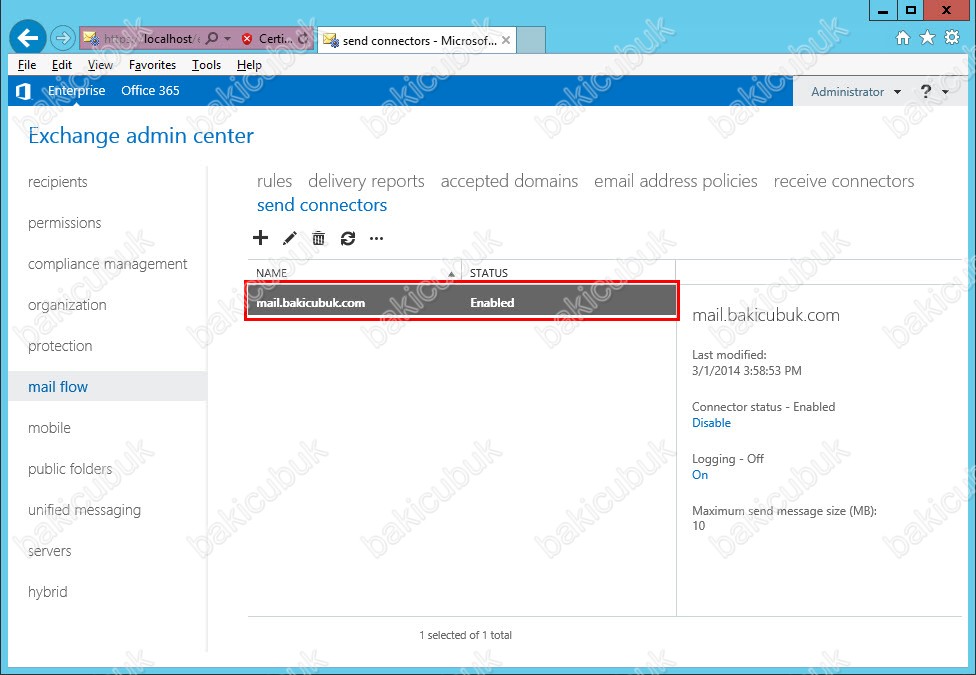Close the send connectors browser tab
Image resolution: width=976 pixels, height=675 pixels.
pyautogui.click(x=506, y=40)
